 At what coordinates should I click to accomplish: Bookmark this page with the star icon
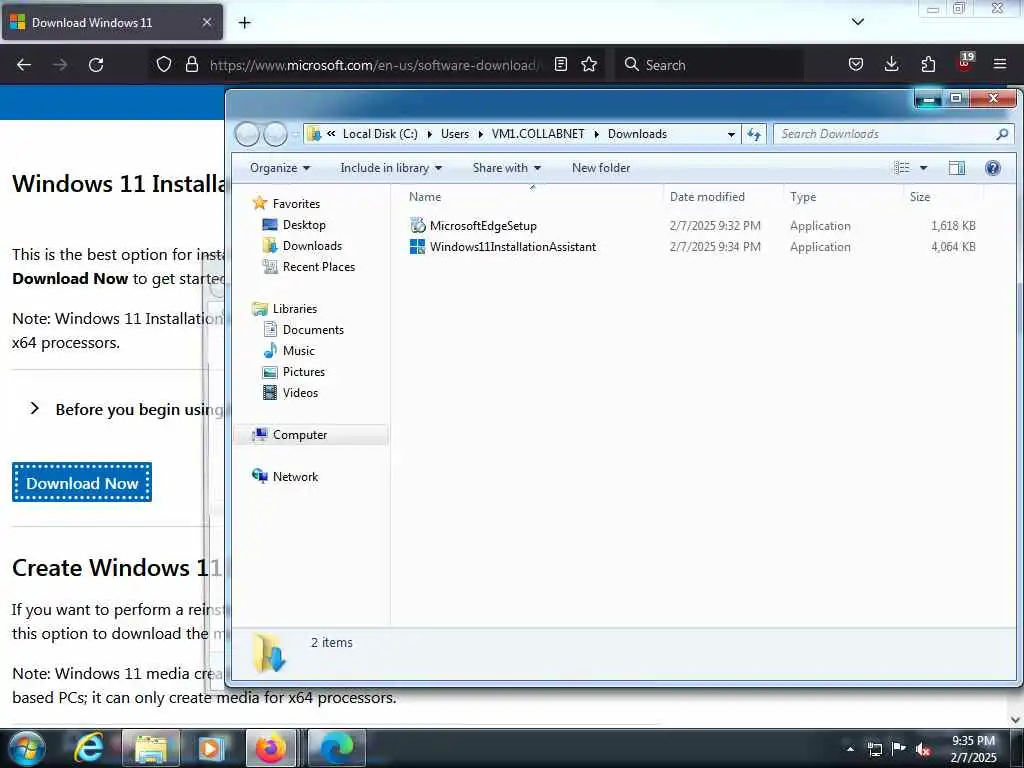589,64
